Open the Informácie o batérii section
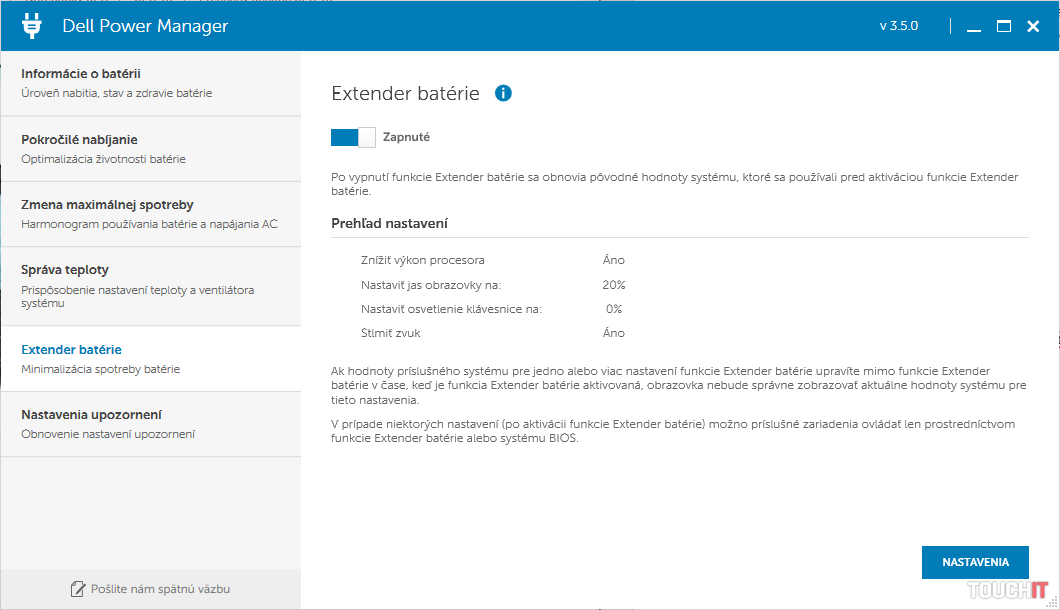This screenshot has width=1060, height=610. click(150, 83)
